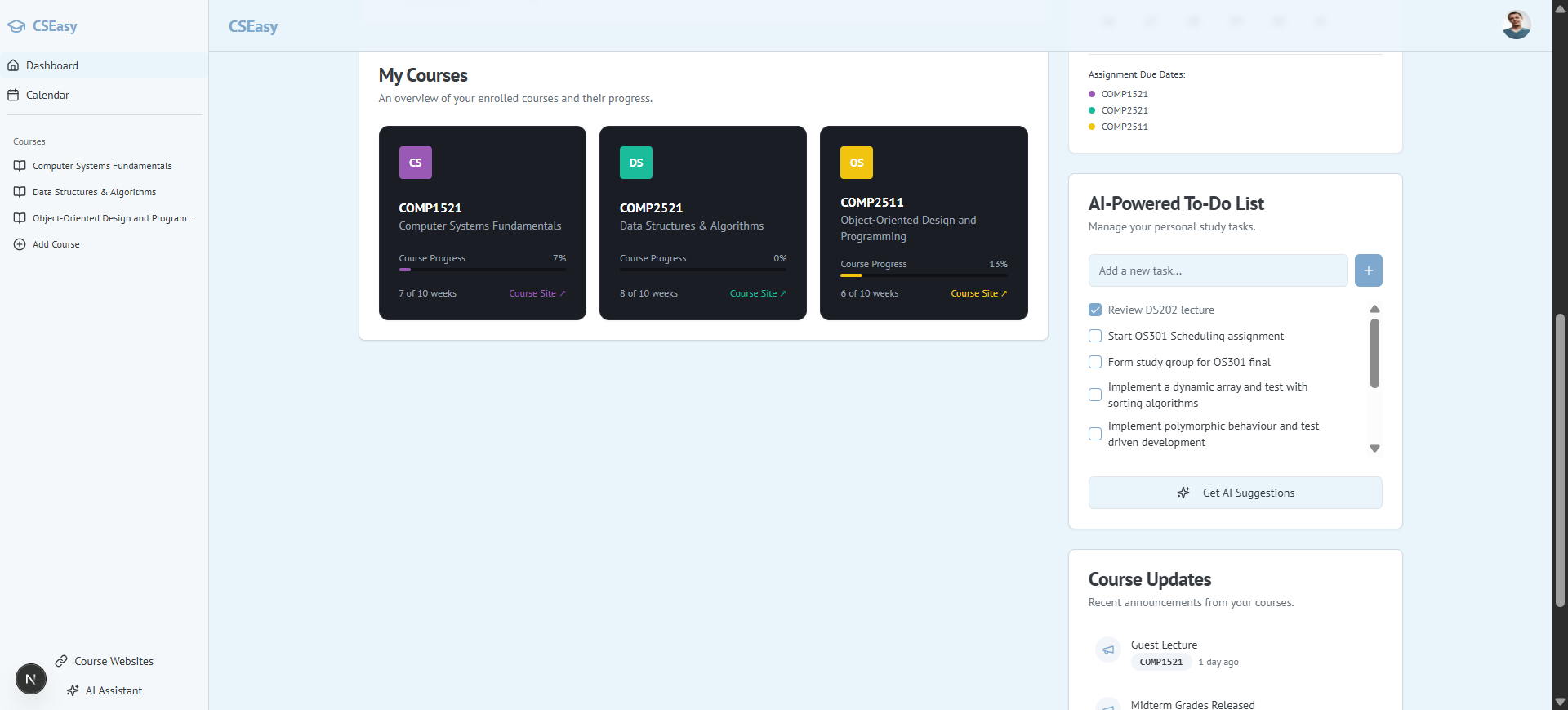The width and height of the screenshot is (1568, 710).
Task: Check Implement polymorphic behaviour task
Action: click(1095, 434)
